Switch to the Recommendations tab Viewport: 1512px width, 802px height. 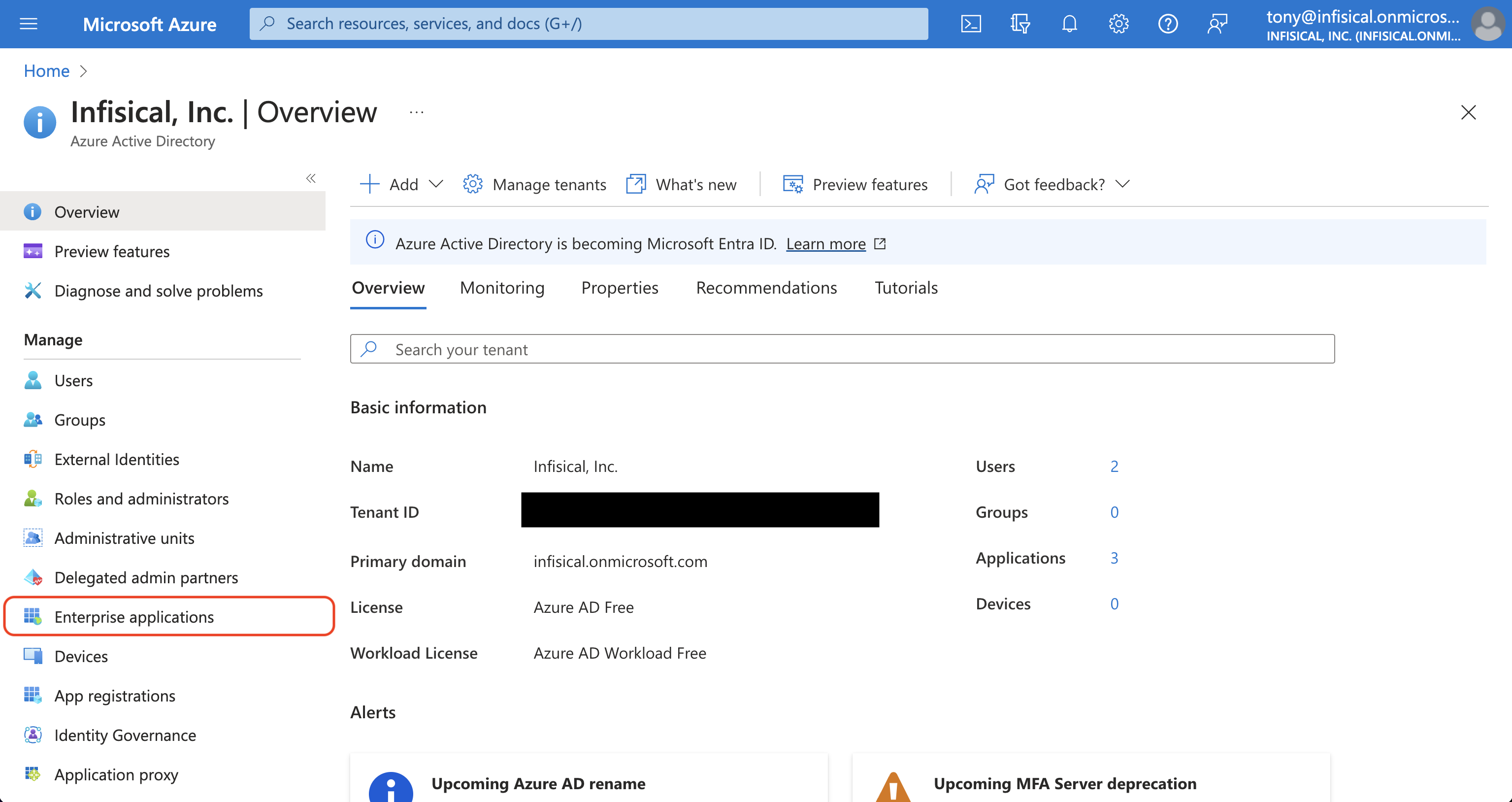(766, 288)
